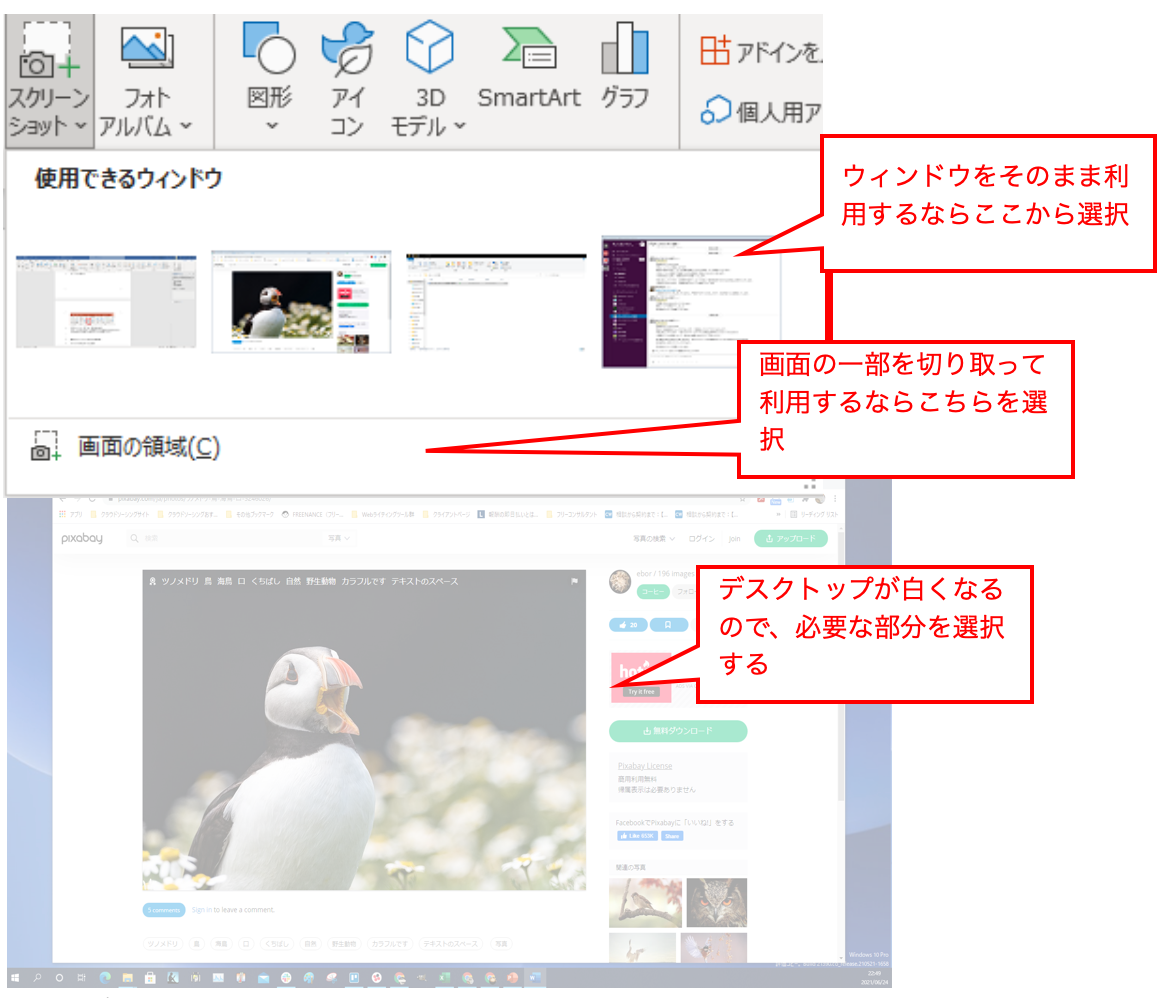Open the related owl photo thumbnail
Viewport: 1166px width, 998px height.
(x=716, y=903)
